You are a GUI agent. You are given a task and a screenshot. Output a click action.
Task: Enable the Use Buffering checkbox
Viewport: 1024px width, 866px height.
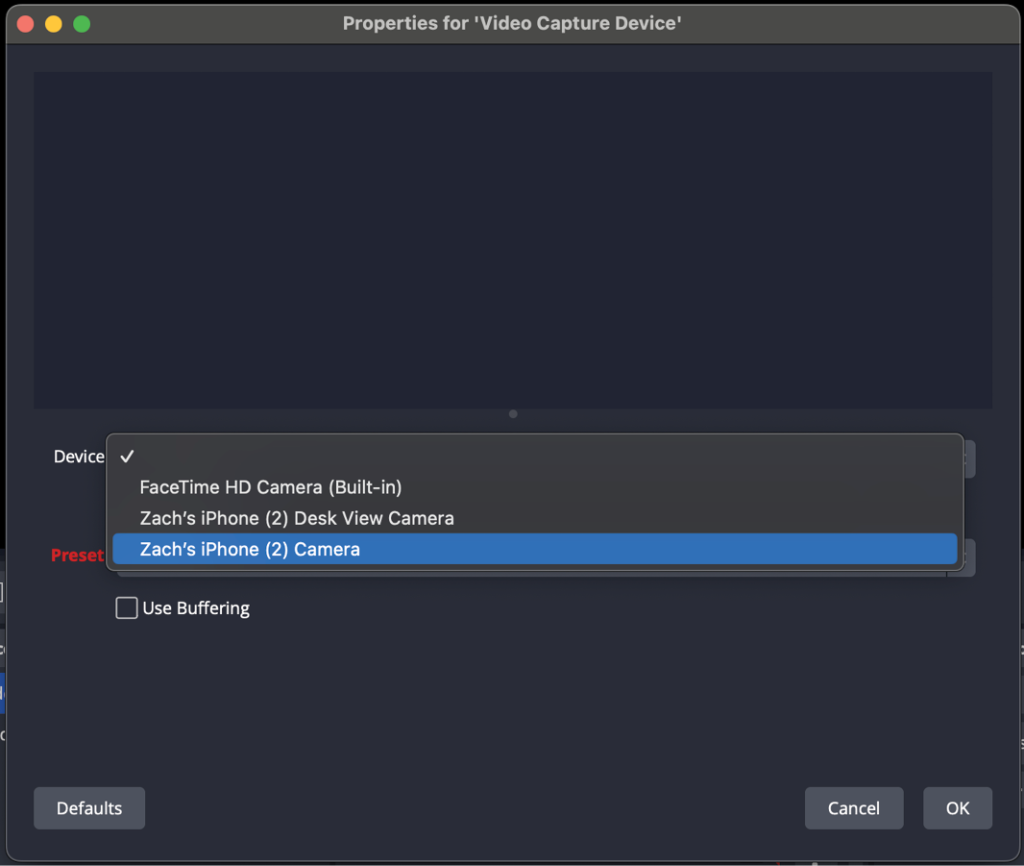coord(127,608)
